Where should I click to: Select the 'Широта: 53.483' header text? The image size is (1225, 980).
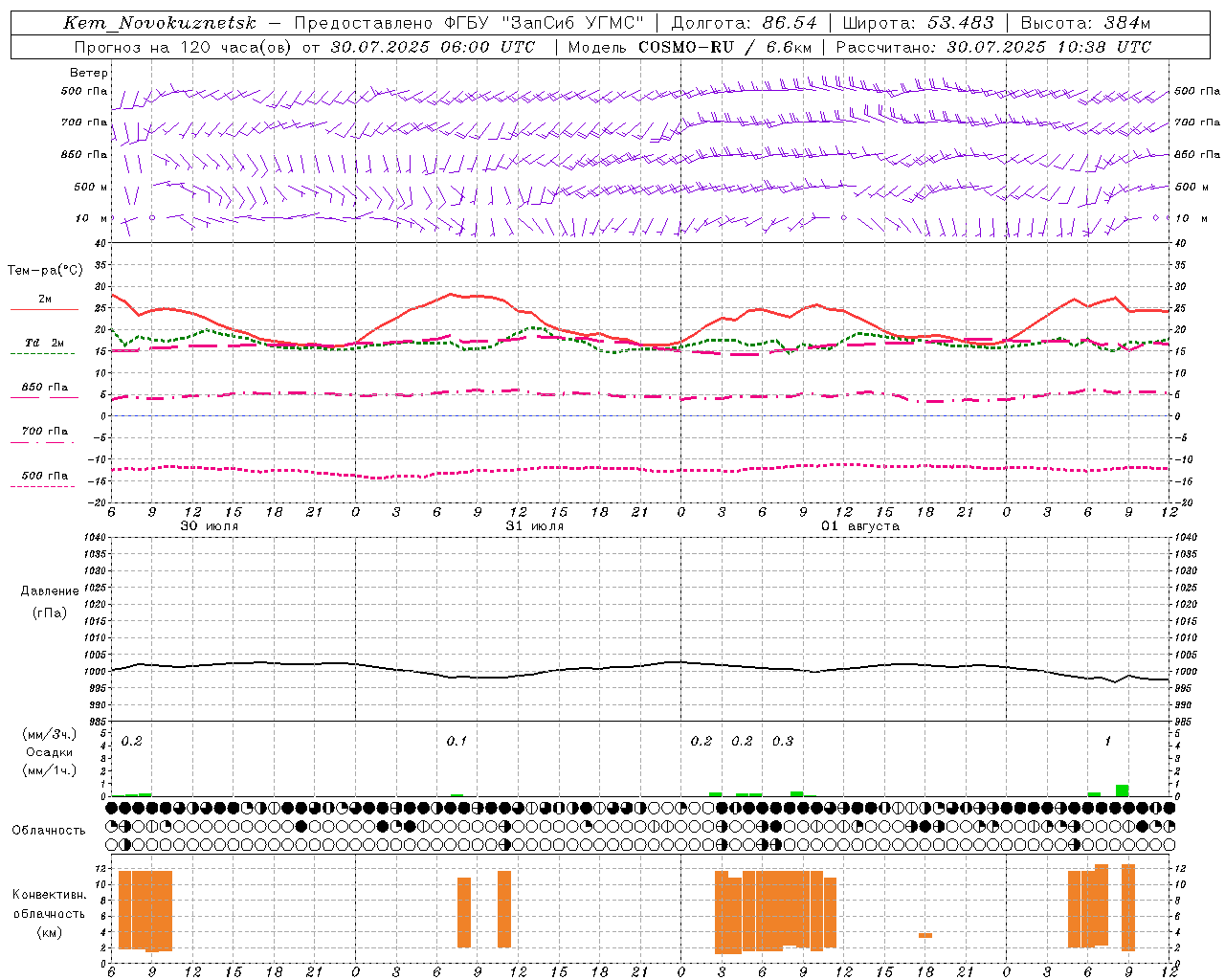pyautogui.click(x=918, y=23)
